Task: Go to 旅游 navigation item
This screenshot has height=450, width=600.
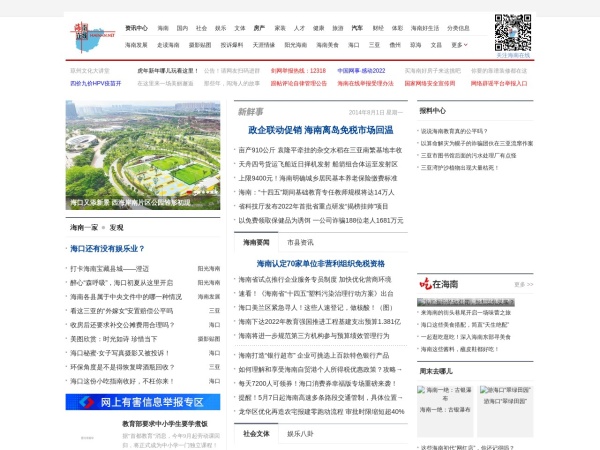Action: (338, 28)
